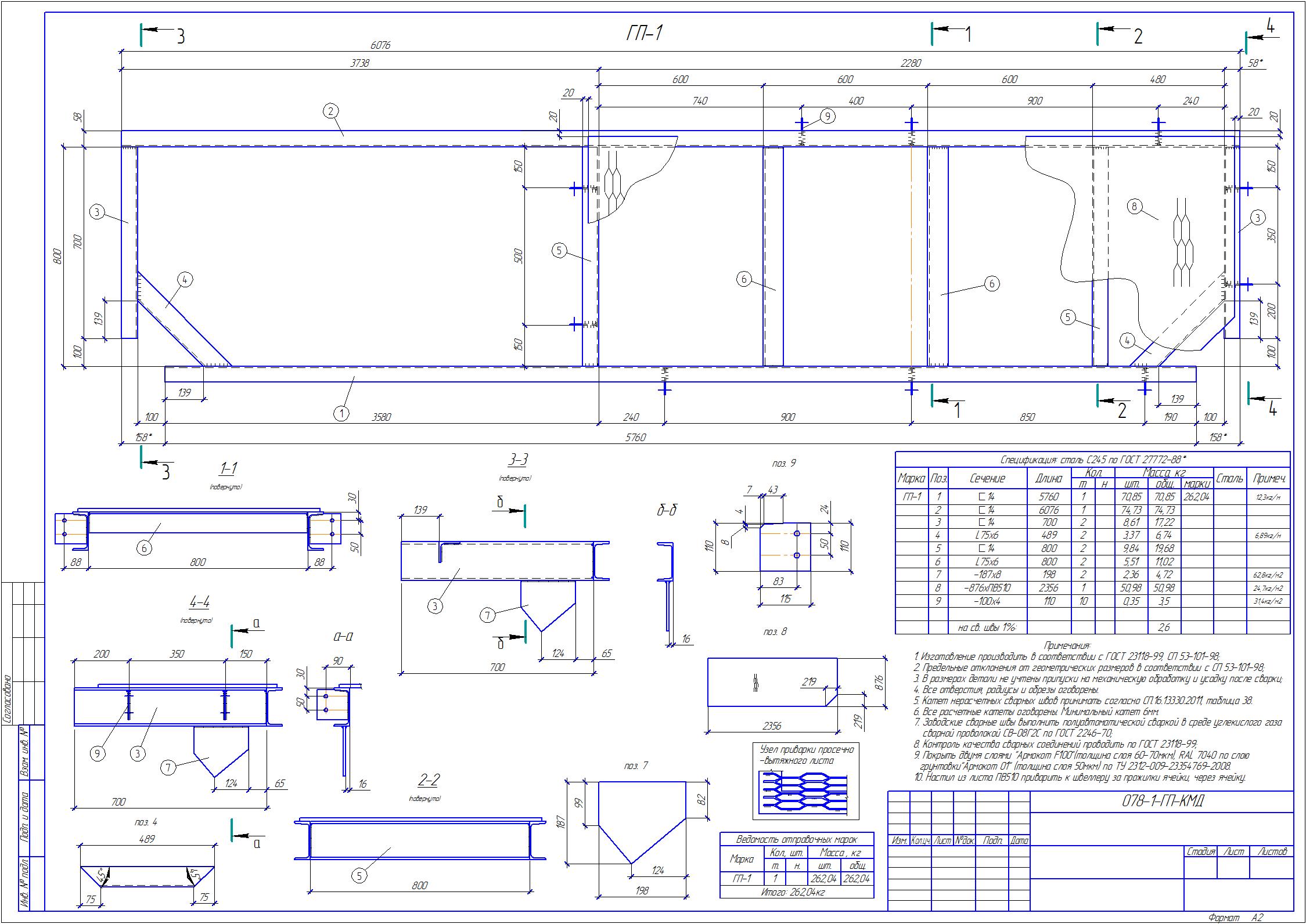Select the 6076 overall length dimension

pos(380,45)
